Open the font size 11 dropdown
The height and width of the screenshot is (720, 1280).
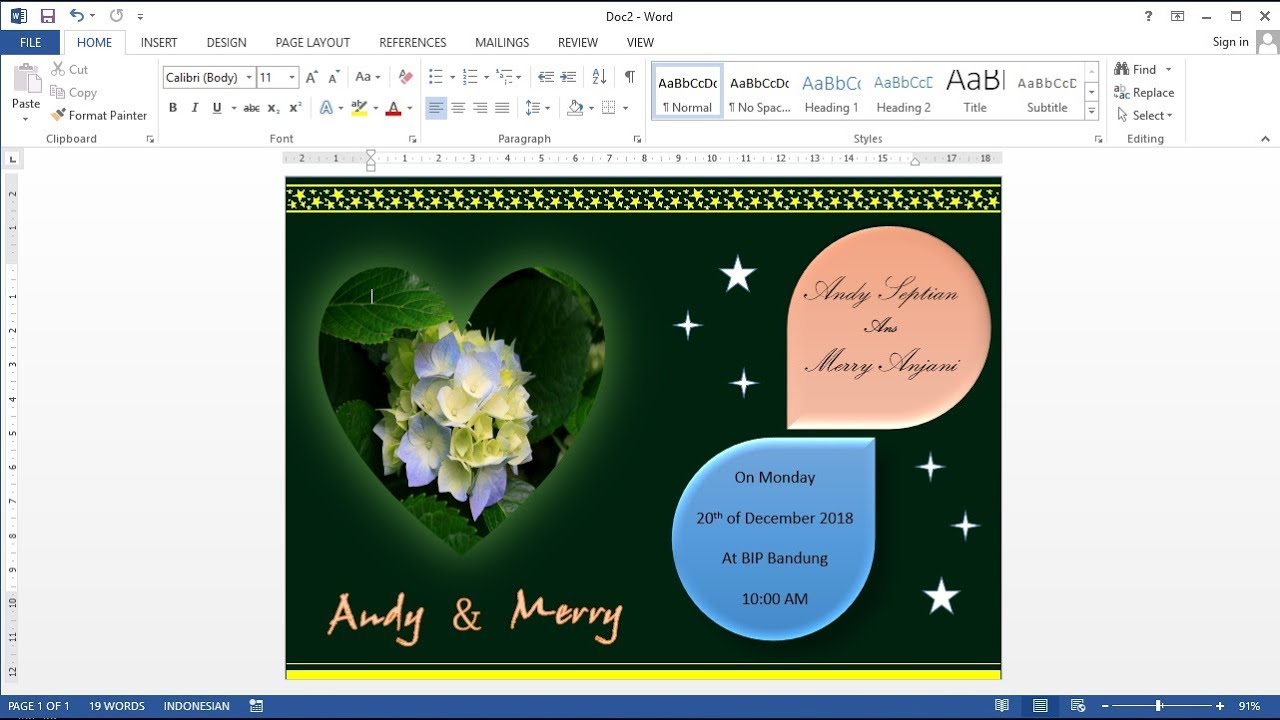(x=292, y=77)
